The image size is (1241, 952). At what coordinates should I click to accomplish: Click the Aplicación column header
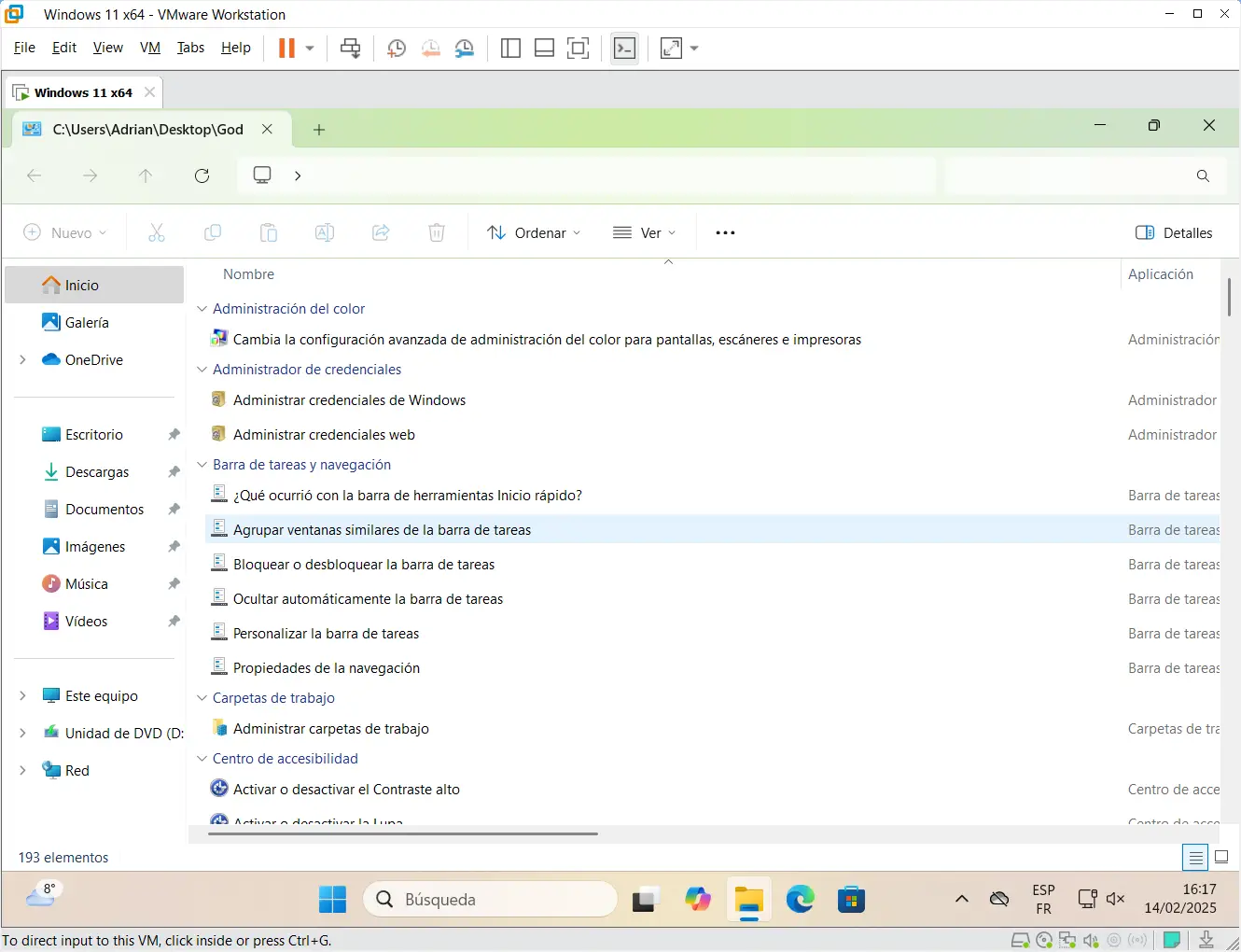click(1161, 273)
